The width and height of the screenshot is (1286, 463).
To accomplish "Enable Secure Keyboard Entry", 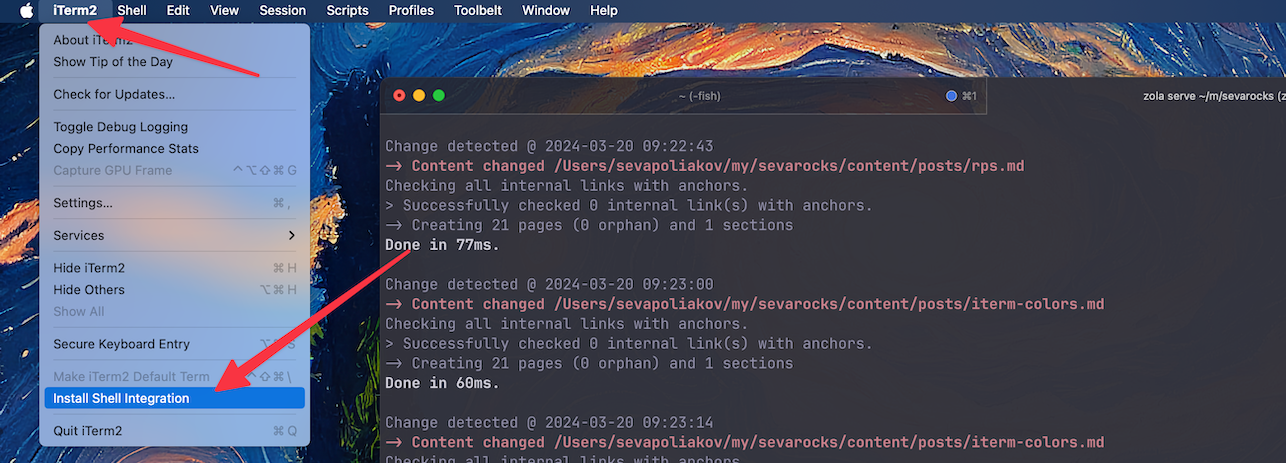I will tap(121, 344).
